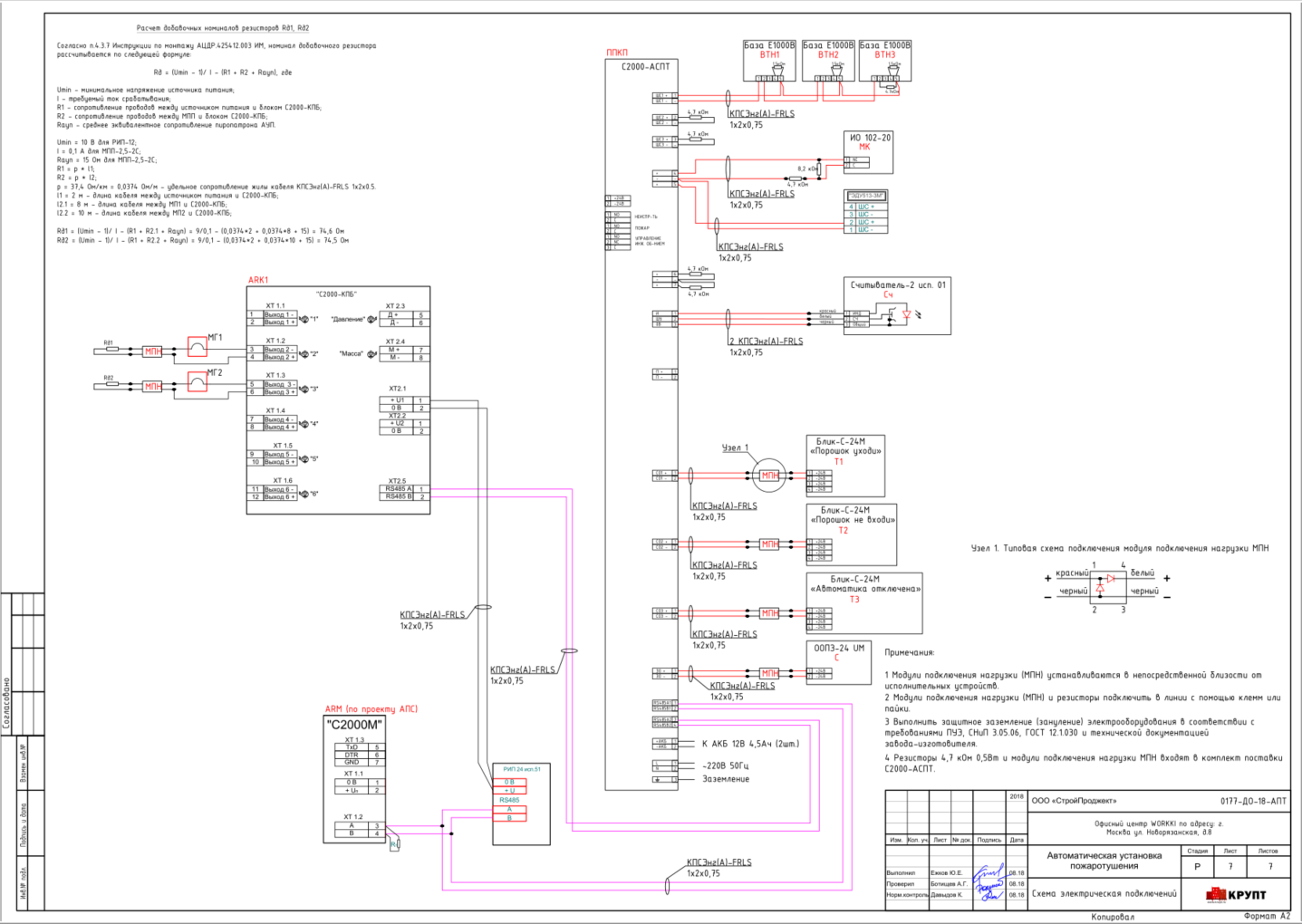
Task: Click the calculation title "Расчет добавочных номиналов резисторов"
Action: click(x=223, y=29)
